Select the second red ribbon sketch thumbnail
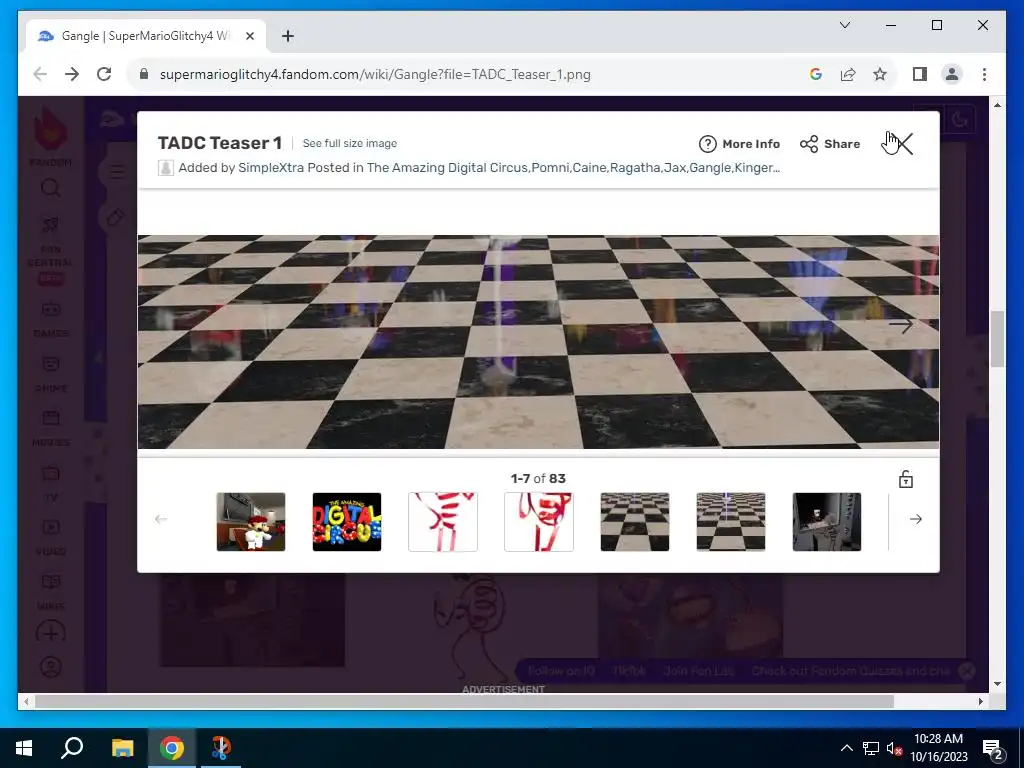Image resolution: width=1024 pixels, height=768 pixels. pyautogui.click(x=539, y=522)
